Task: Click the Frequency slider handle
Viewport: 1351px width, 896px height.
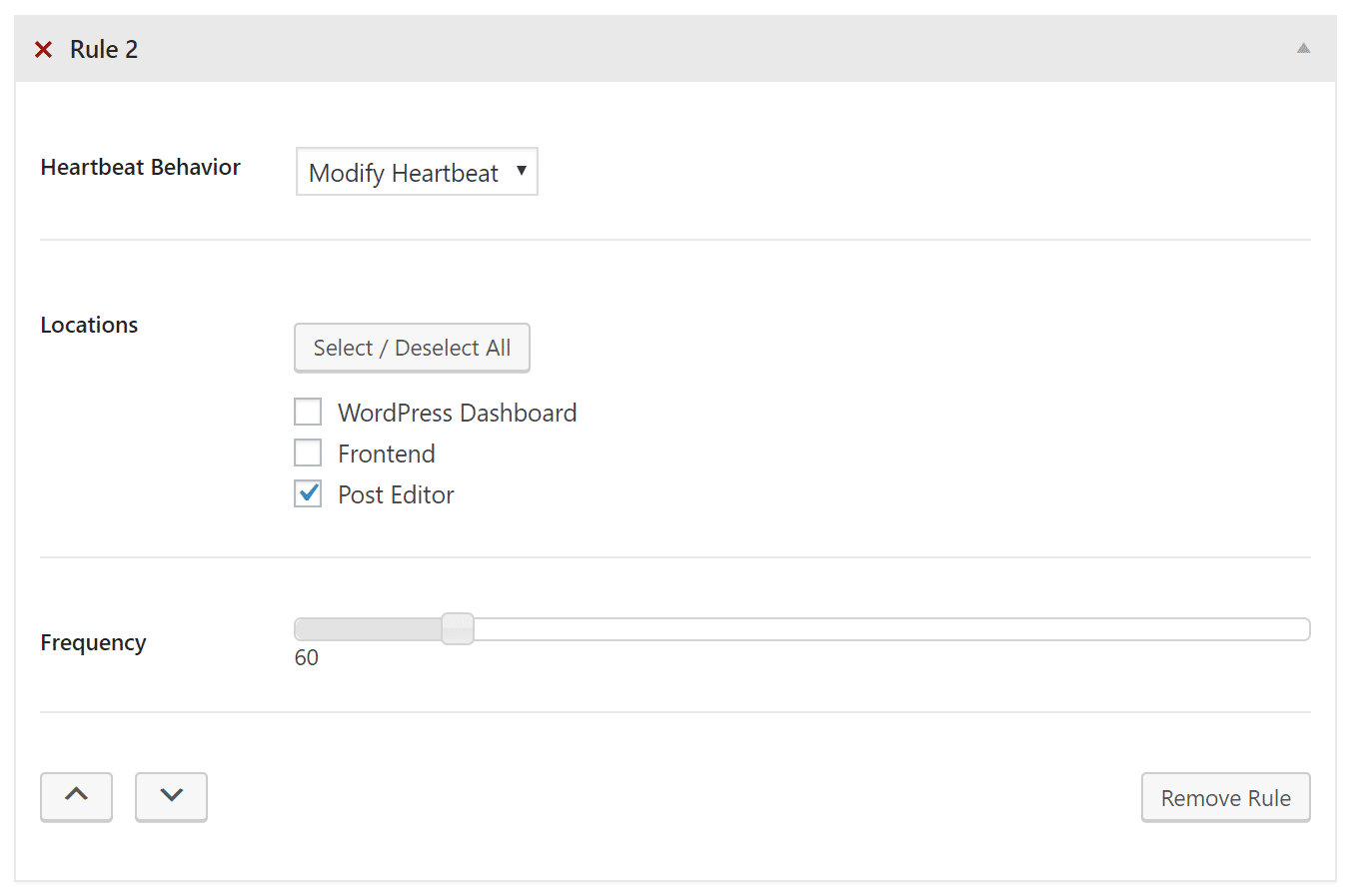Action: [458, 628]
